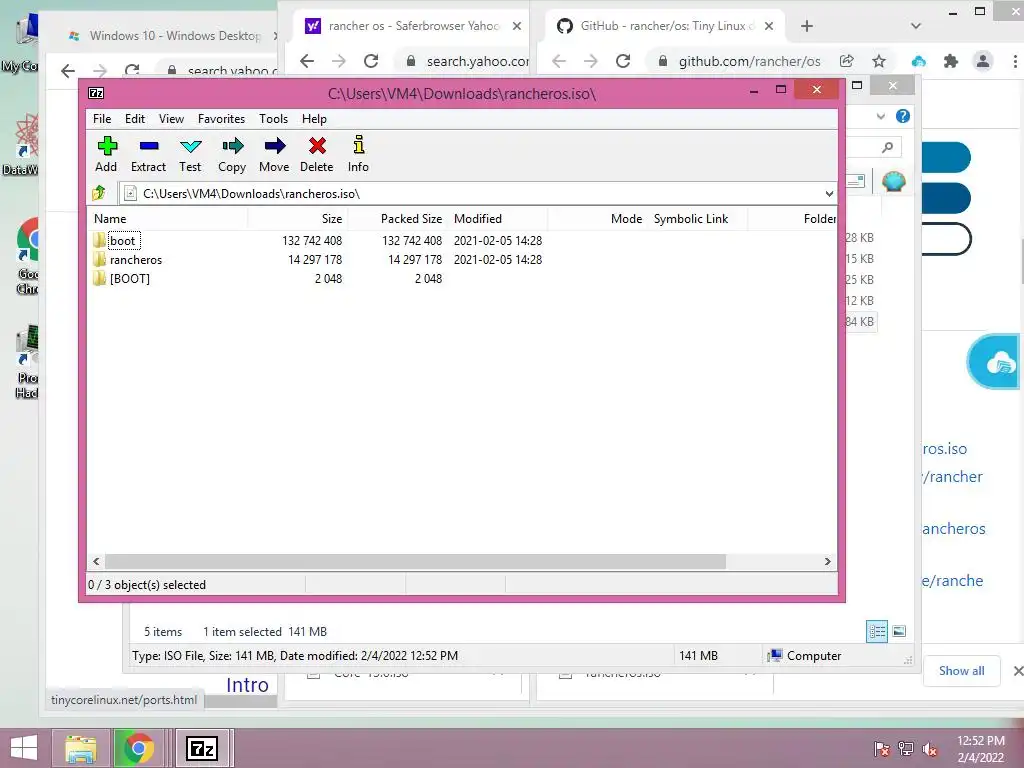The image size is (1024, 768).
Task: Switch to rancher os Yahoo tab
Action: click(x=413, y=26)
